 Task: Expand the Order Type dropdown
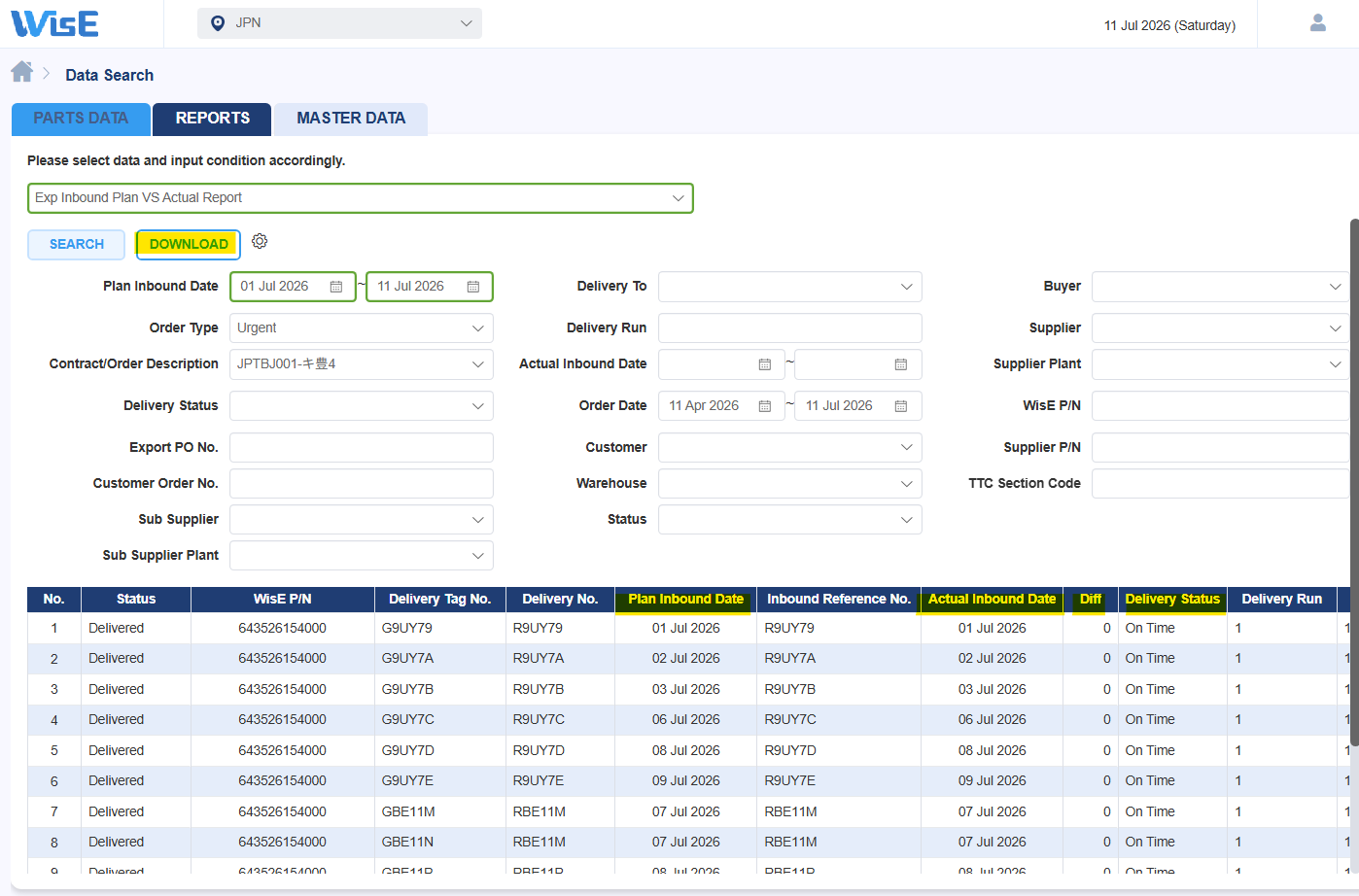coord(362,328)
